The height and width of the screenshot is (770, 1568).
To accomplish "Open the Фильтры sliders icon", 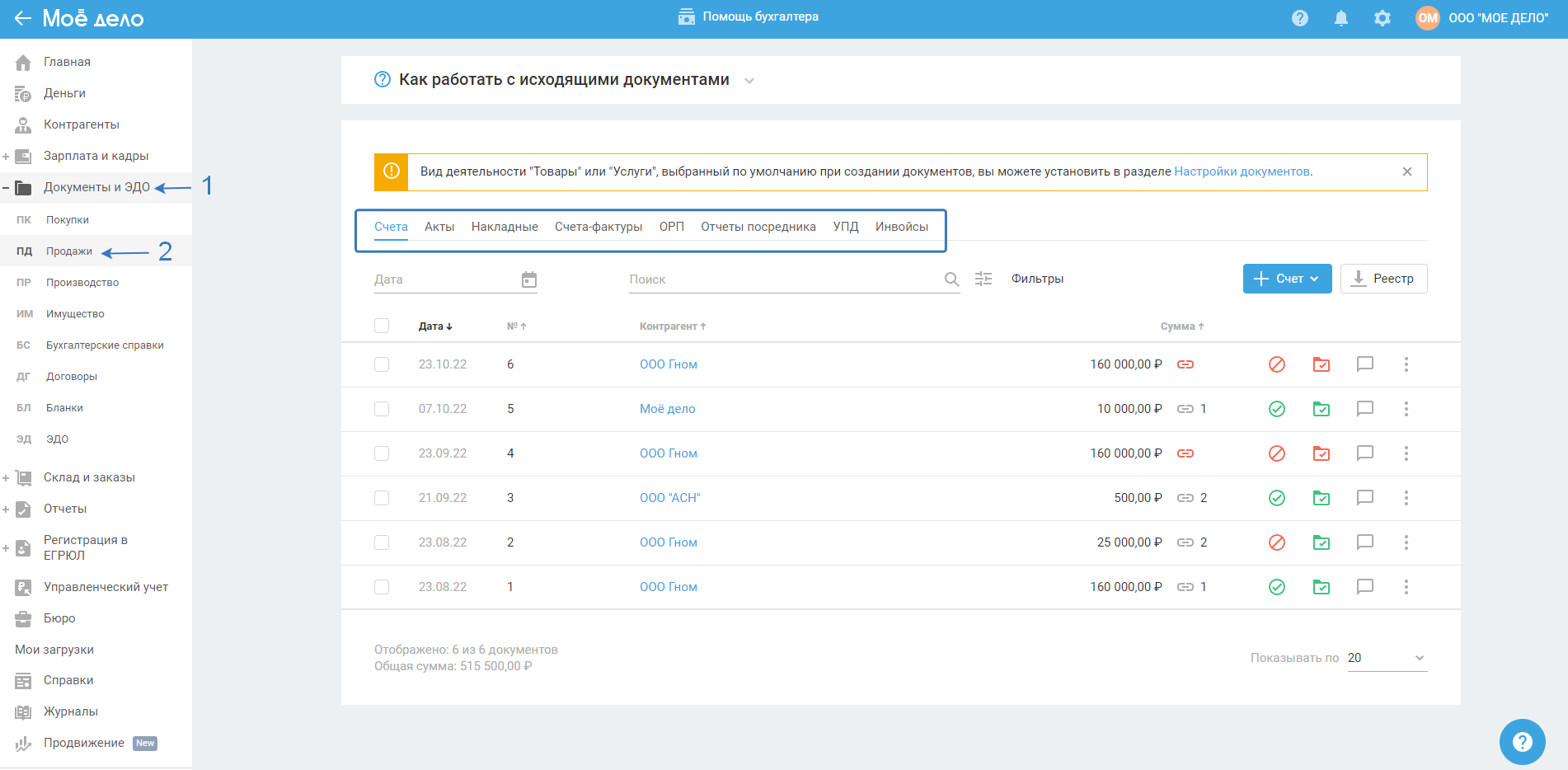I will [984, 279].
